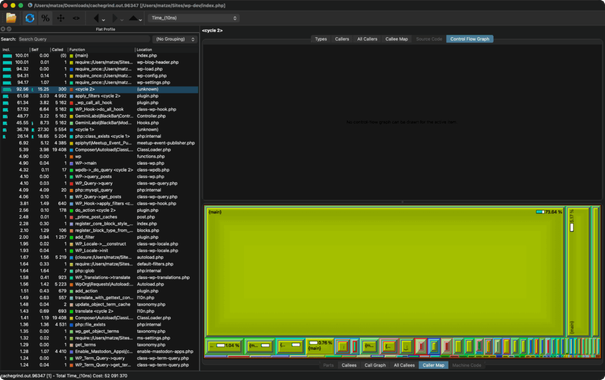Sort by the Function column header
Screen dimensions: 605x380
[101, 49]
